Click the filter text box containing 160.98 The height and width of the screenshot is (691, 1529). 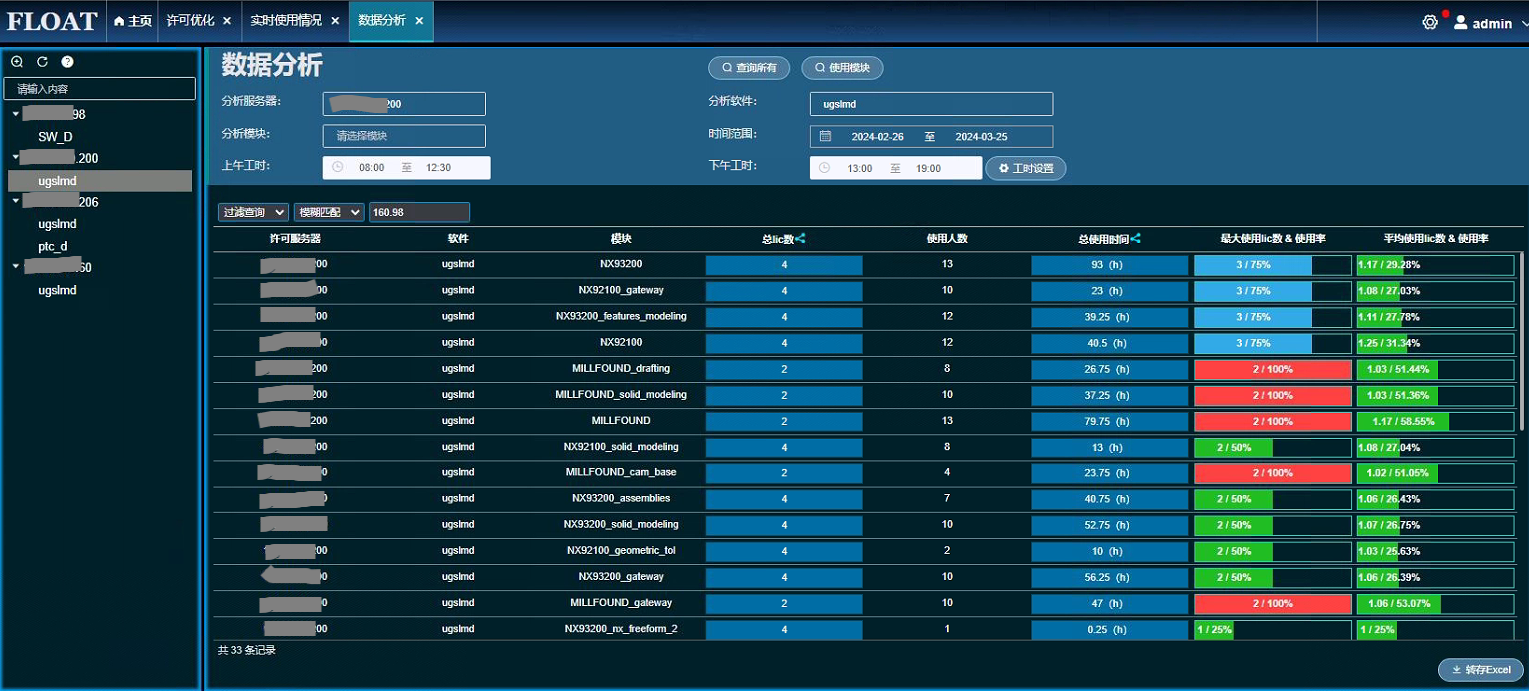(419, 212)
